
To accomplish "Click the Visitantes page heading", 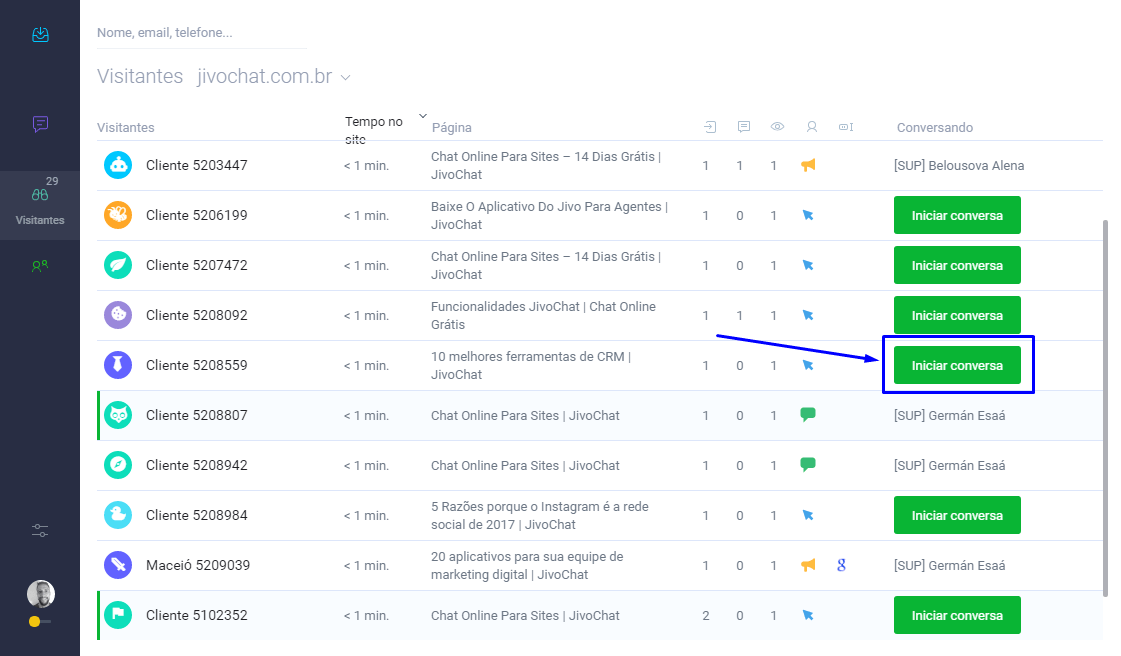I will tap(140, 76).
